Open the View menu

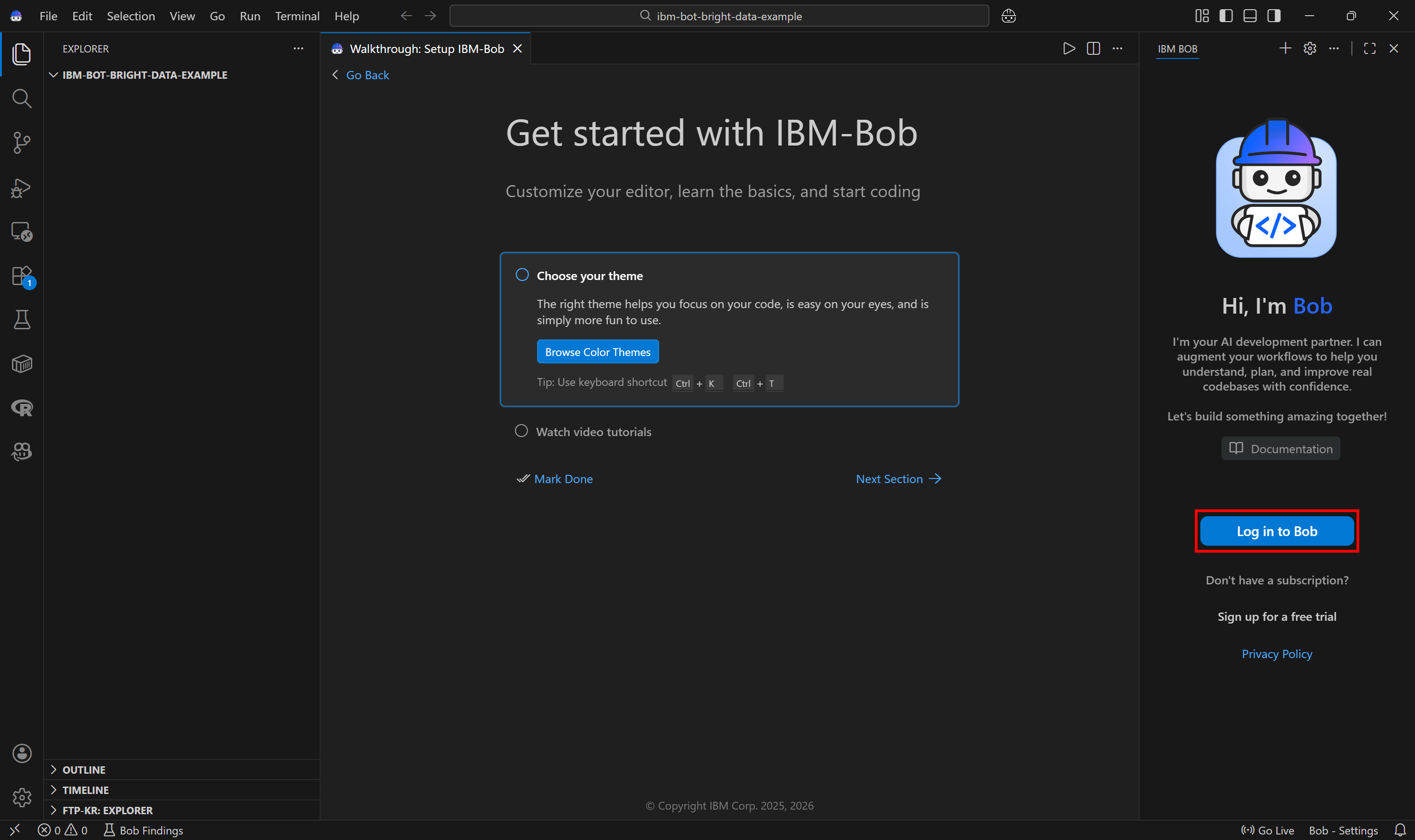(x=182, y=16)
